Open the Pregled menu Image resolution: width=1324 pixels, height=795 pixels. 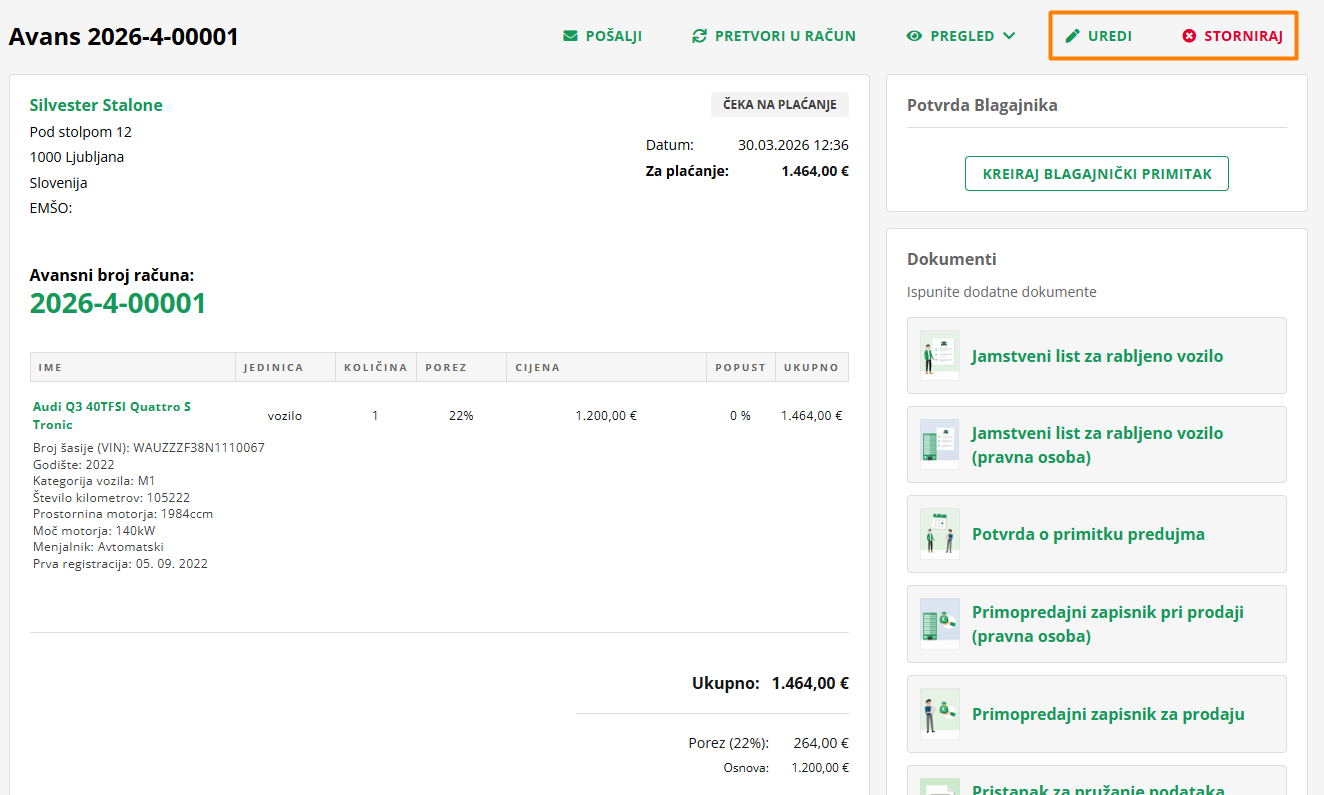click(961, 36)
